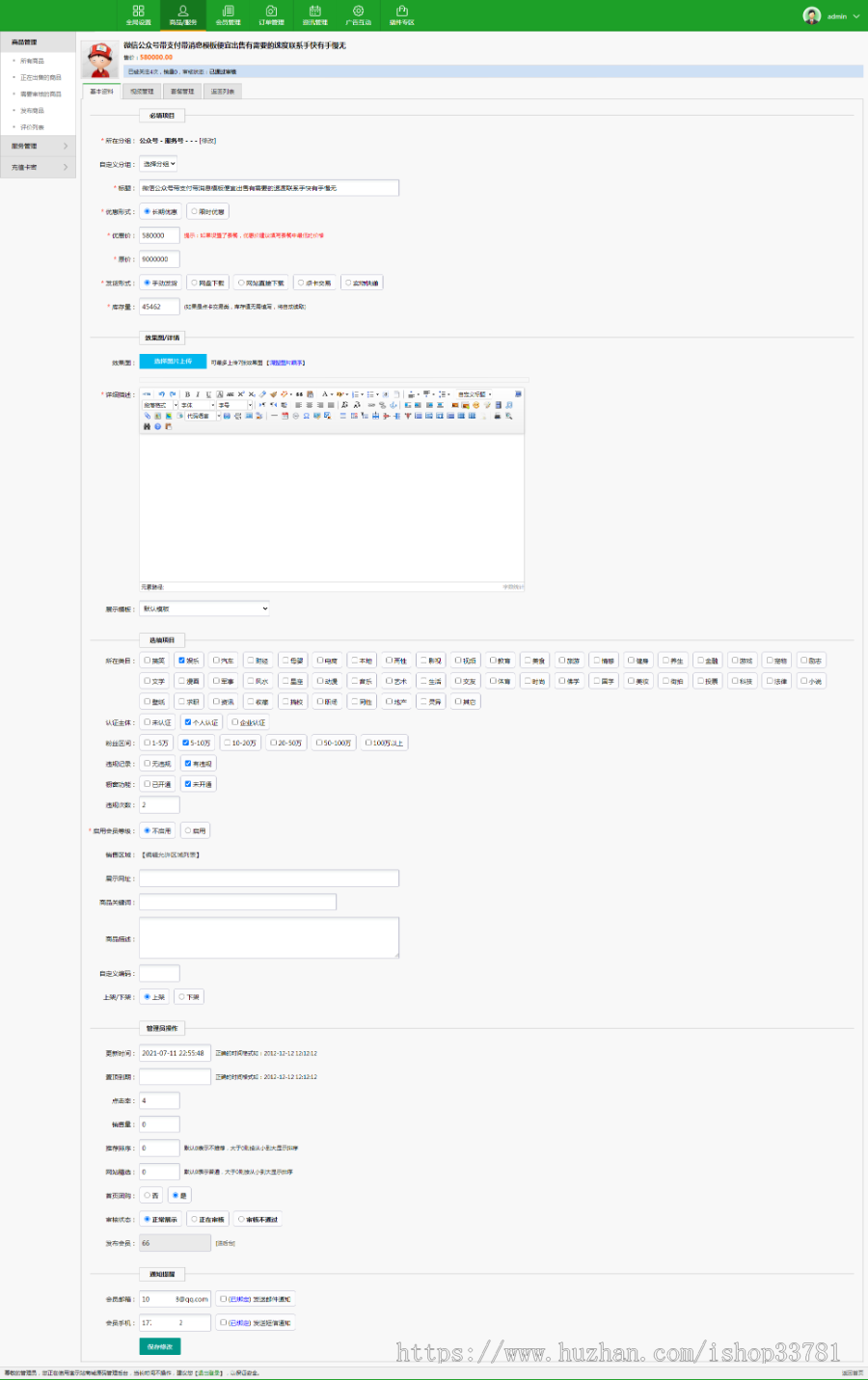868x1380 pixels.
Task: Expand the 充值卡密 sidebar section
Action: point(38,167)
